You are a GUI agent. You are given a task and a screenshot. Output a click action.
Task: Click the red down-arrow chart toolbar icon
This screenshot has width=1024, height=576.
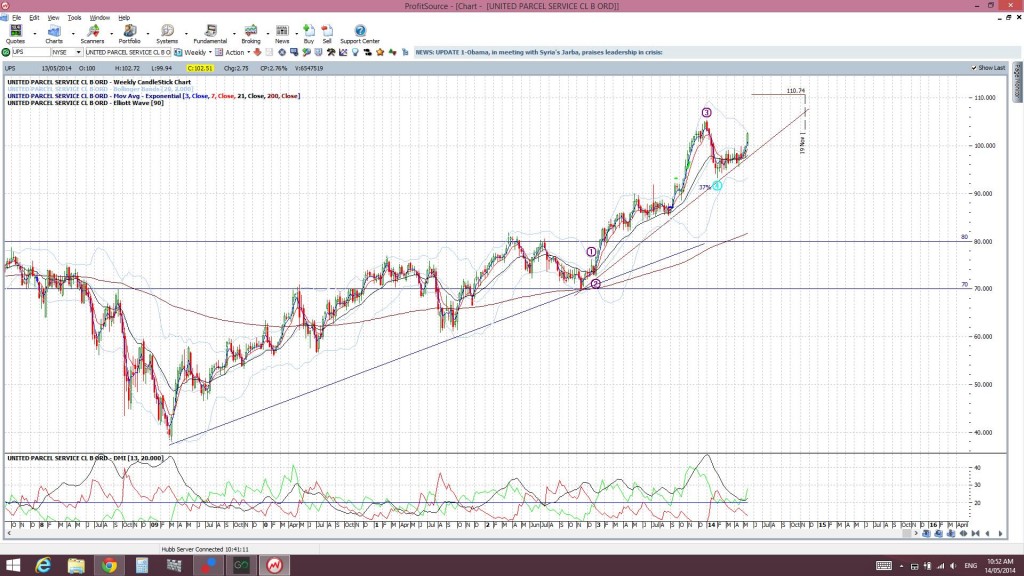(x=257, y=52)
